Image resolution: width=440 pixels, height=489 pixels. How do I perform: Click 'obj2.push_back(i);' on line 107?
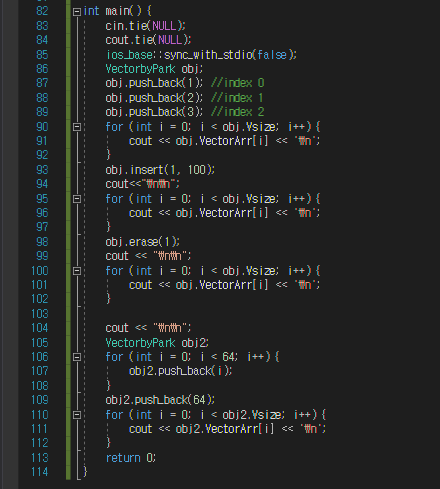click(181, 371)
